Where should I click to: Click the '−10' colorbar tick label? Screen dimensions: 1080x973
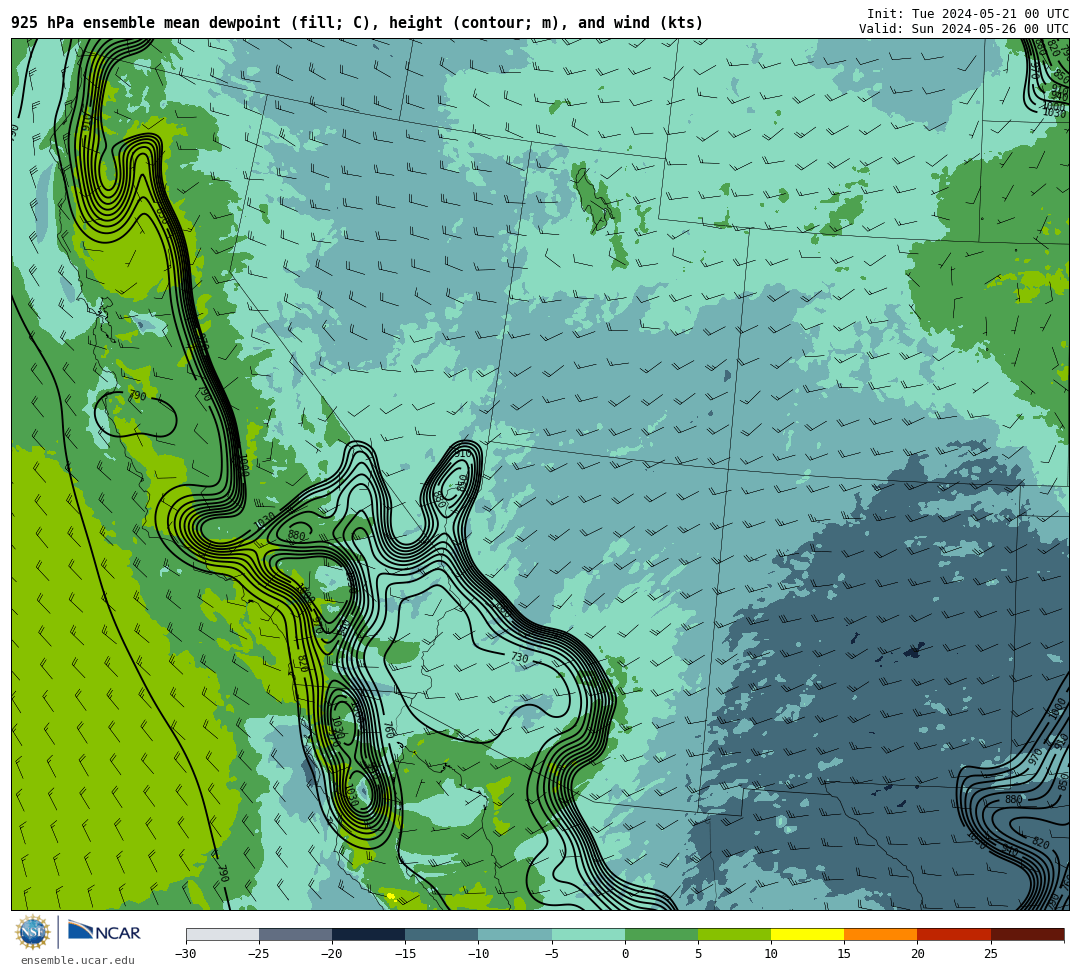coord(479,954)
